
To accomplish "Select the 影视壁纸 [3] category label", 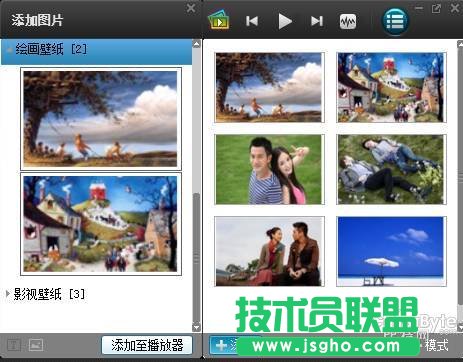I will tap(49, 294).
